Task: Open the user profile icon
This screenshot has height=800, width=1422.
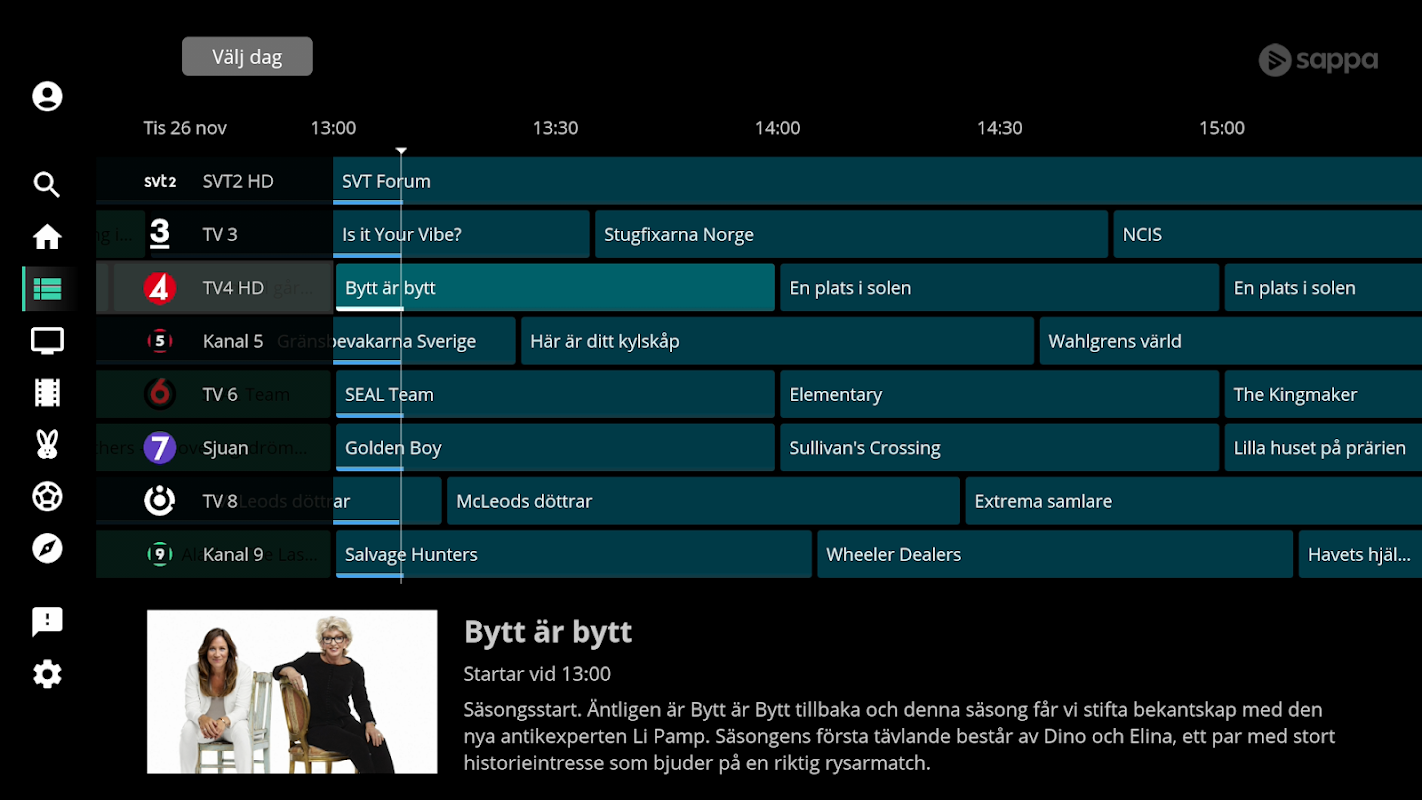Action: (x=47, y=96)
